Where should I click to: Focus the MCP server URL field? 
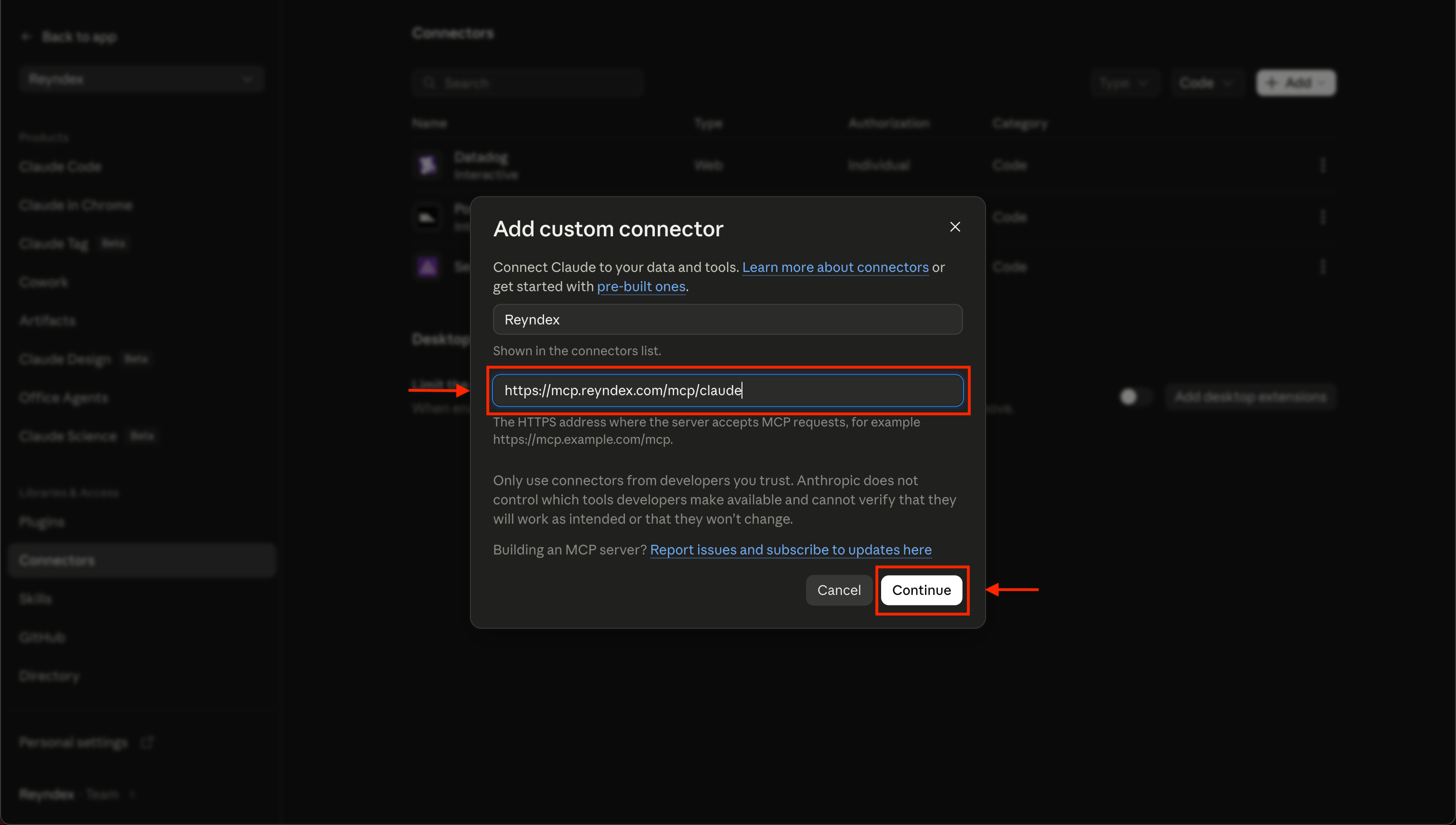point(728,390)
